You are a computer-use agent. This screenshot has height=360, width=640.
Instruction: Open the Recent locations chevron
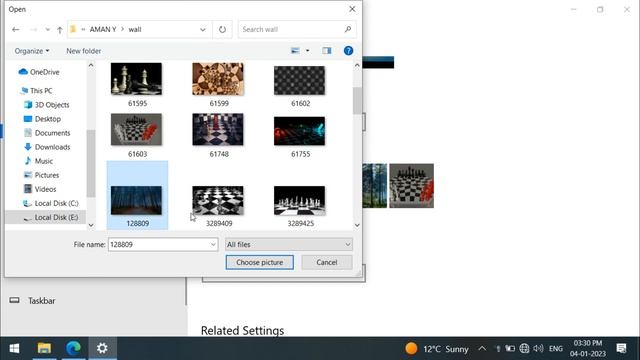[47, 29]
